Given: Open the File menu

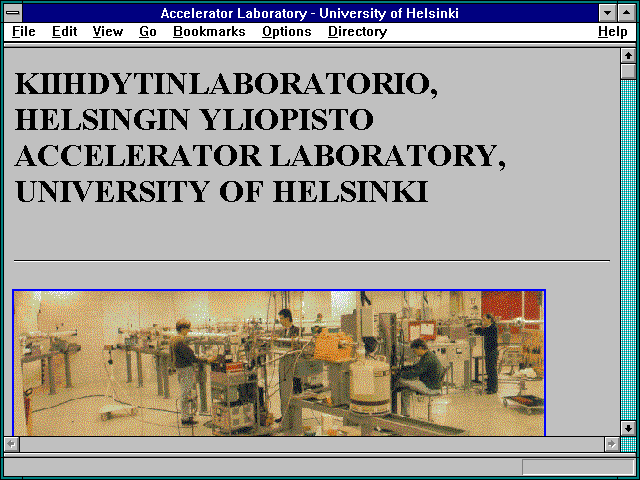Looking at the screenshot, I should pos(24,32).
